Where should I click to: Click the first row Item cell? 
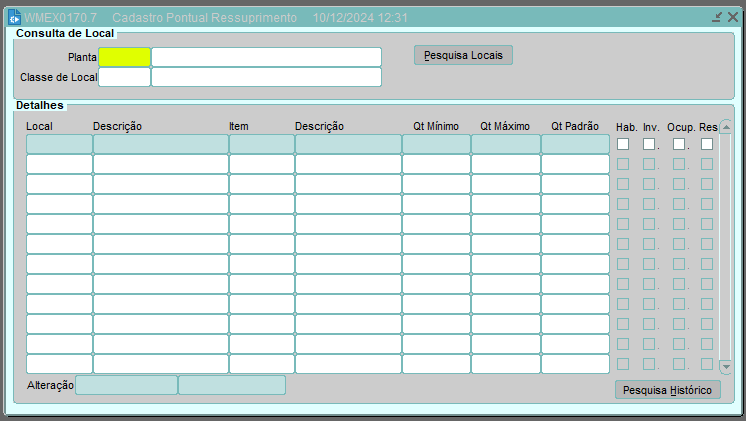[261, 144]
